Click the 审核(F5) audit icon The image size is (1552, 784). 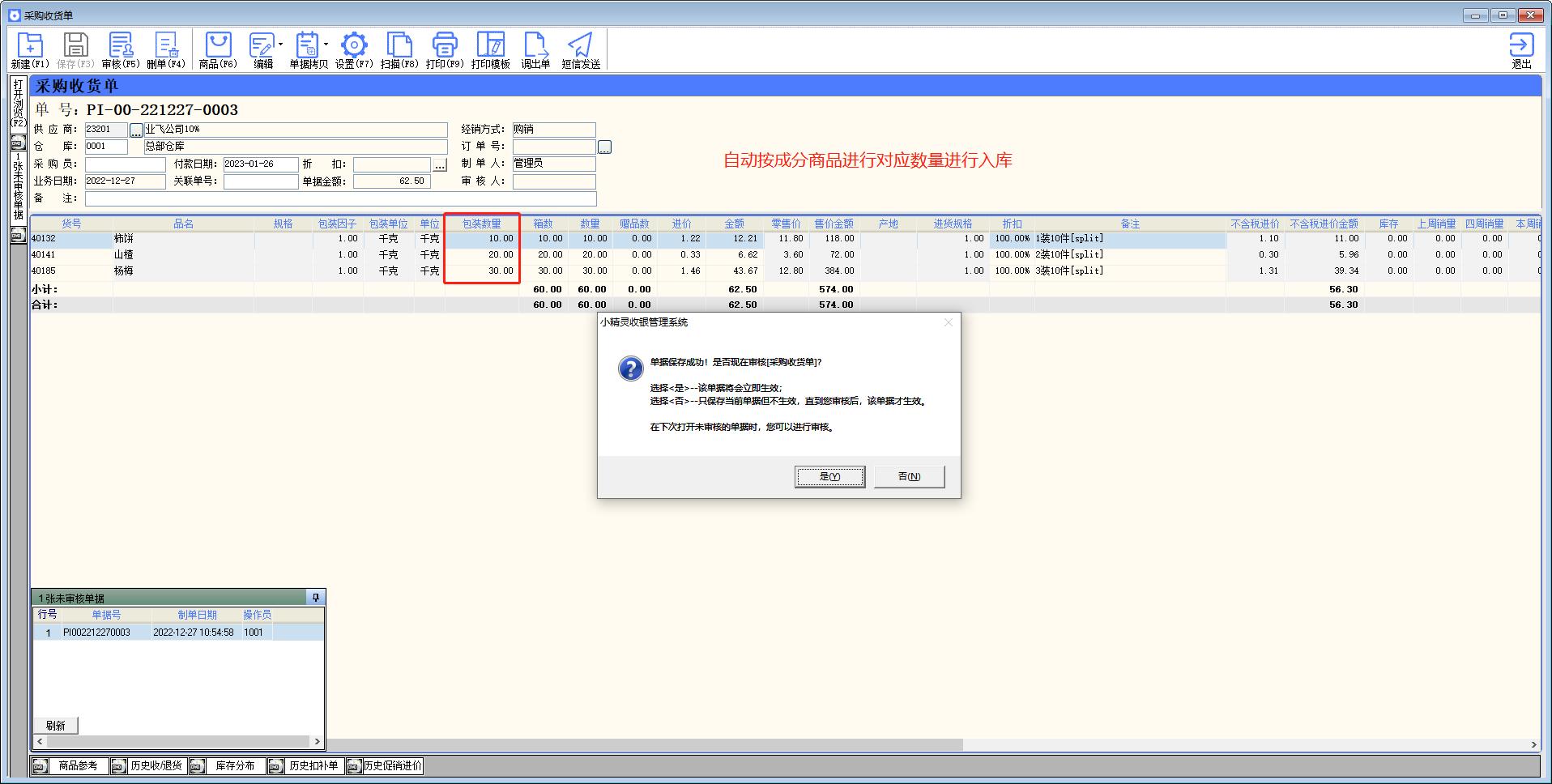tap(121, 50)
